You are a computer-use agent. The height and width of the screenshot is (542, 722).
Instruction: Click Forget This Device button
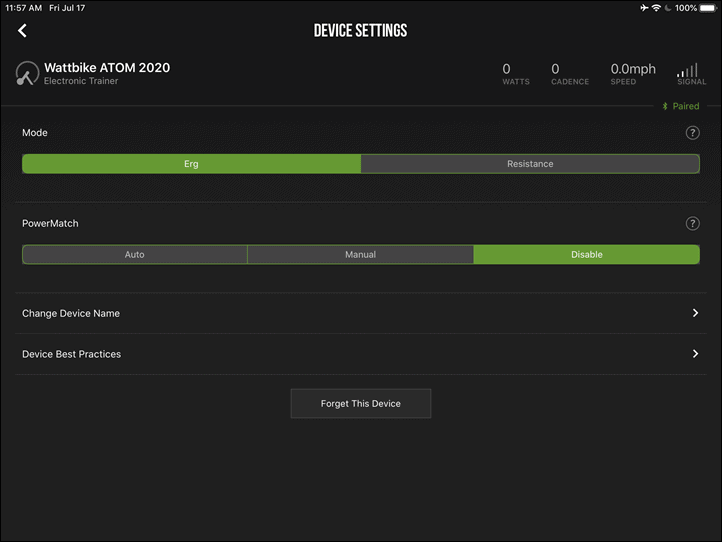361,403
